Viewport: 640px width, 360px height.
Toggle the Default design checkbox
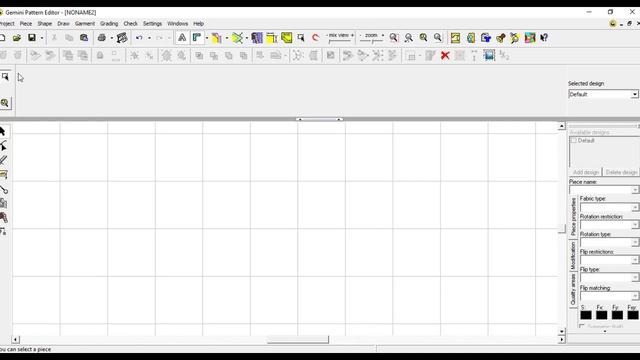click(573, 140)
